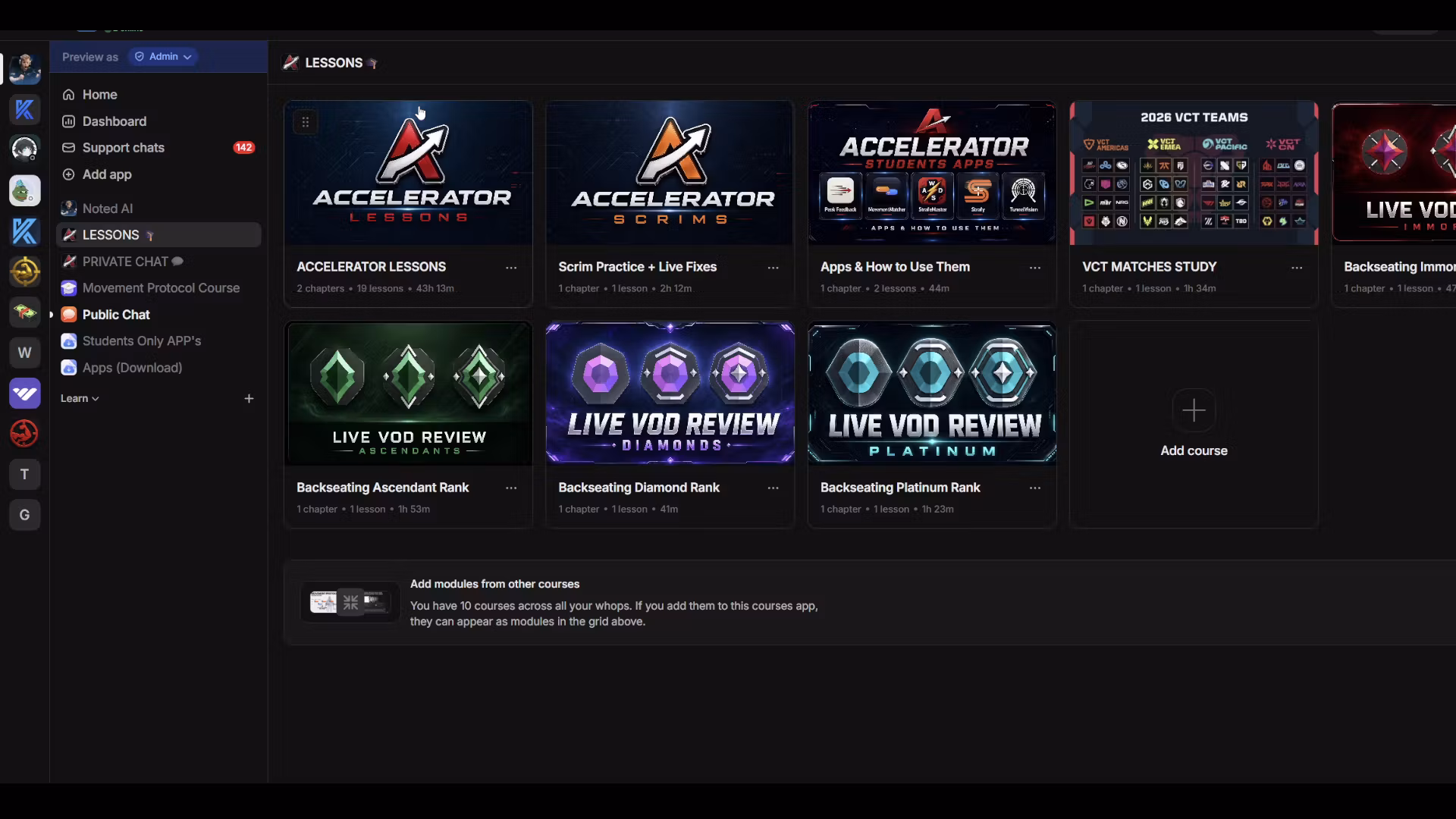Viewport: 1456px width, 819px height.
Task: Open the golden crosshair workspace icon
Action: click(24, 271)
